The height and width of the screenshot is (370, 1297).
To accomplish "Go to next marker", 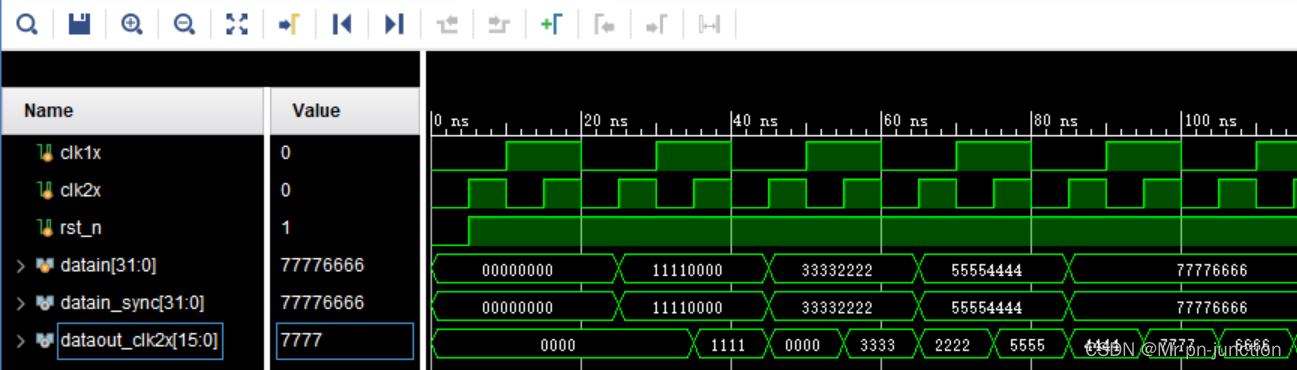I will (656, 24).
